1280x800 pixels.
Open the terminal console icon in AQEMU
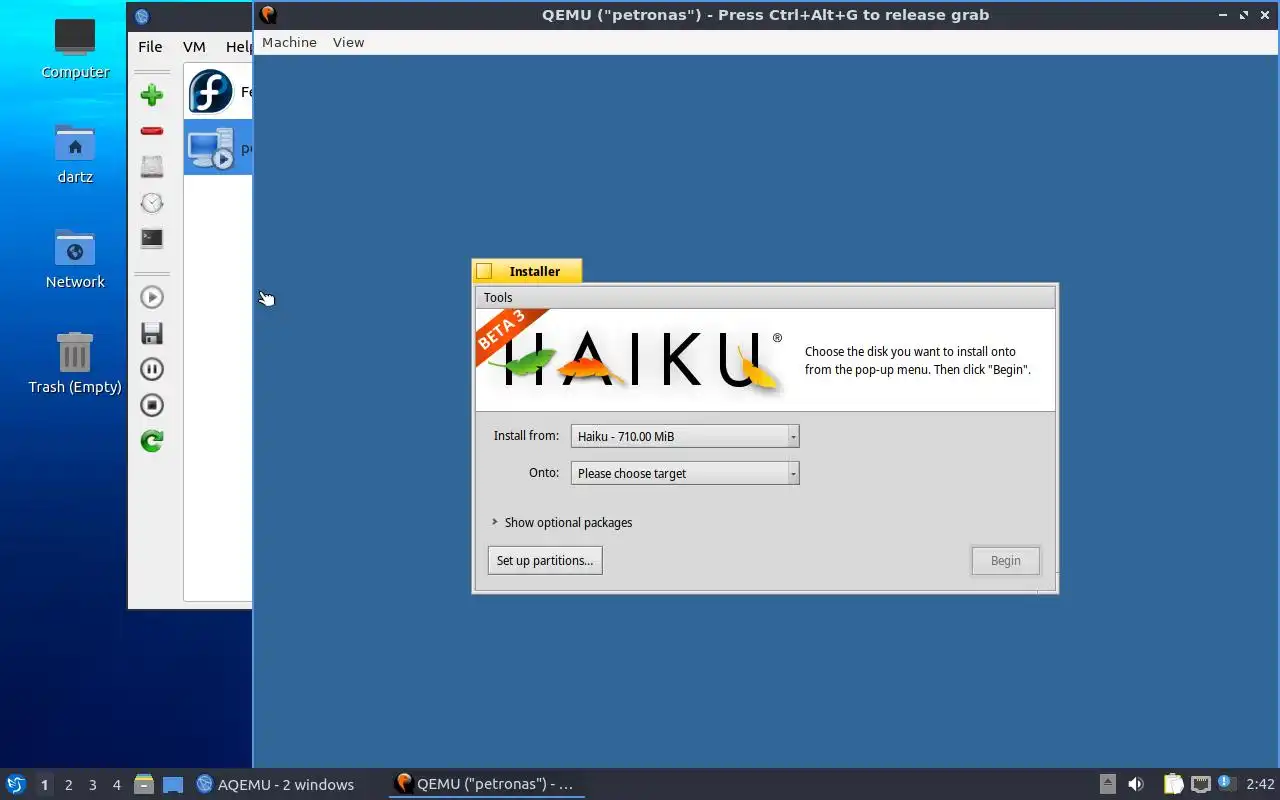point(152,238)
